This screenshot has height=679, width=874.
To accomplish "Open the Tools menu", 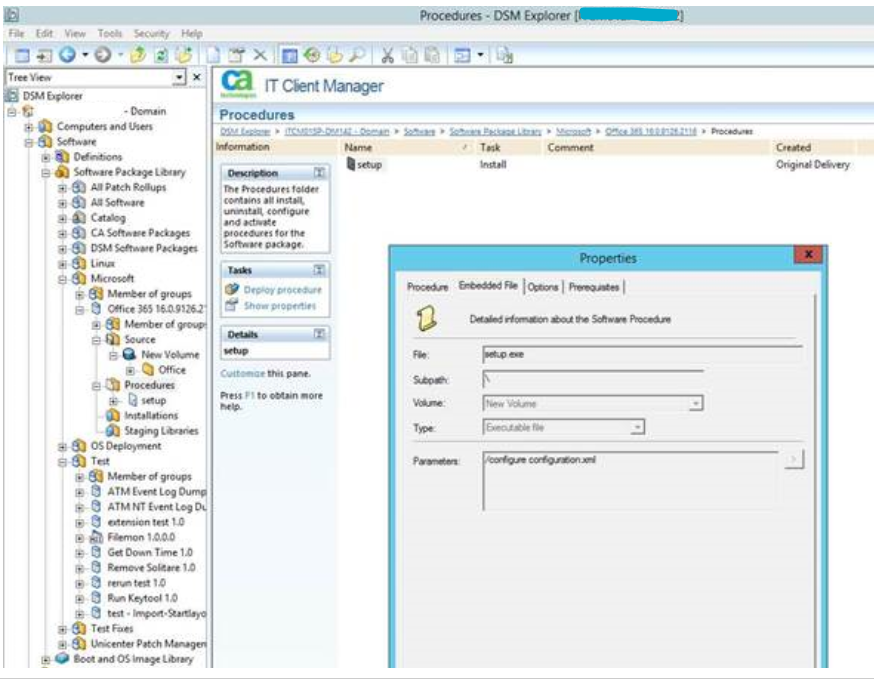I will tap(110, 33).
